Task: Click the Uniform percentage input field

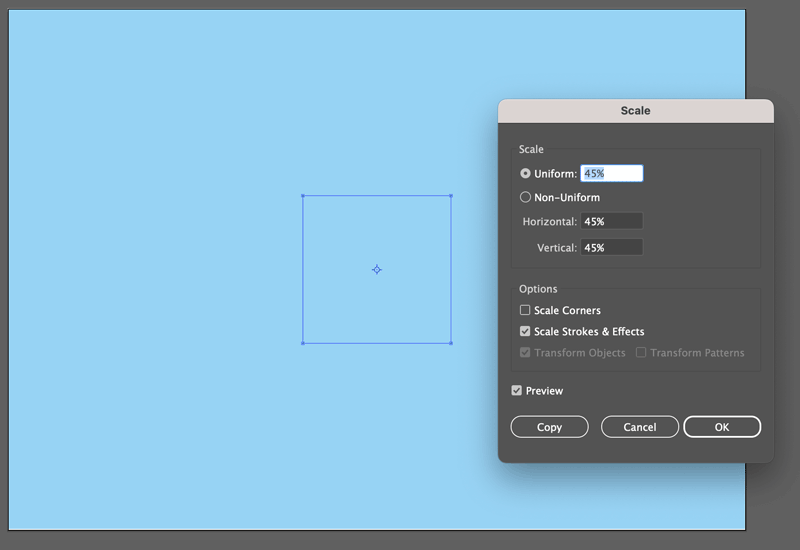Action: [611, 173]
